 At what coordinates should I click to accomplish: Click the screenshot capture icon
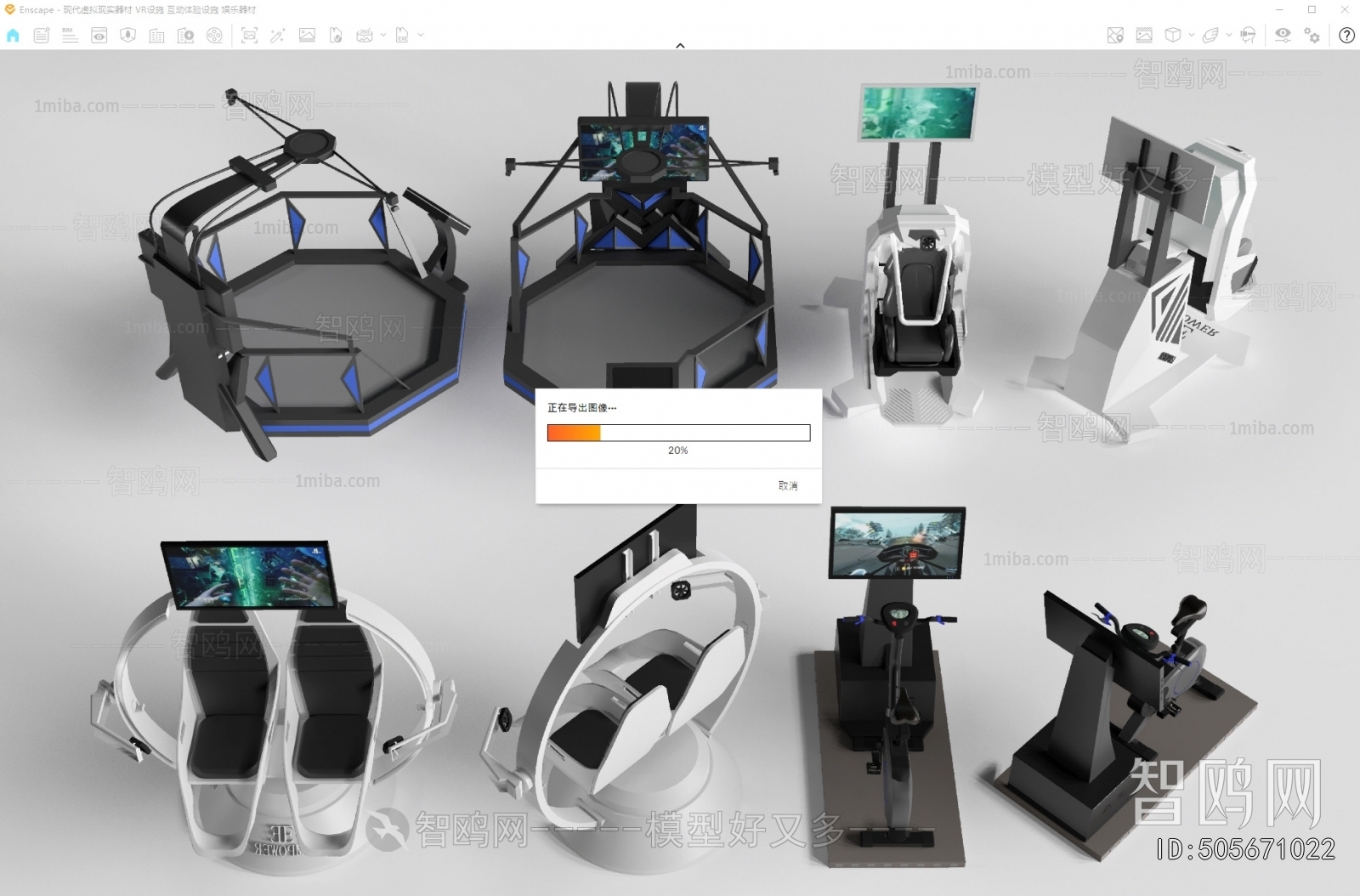point(249,35)
